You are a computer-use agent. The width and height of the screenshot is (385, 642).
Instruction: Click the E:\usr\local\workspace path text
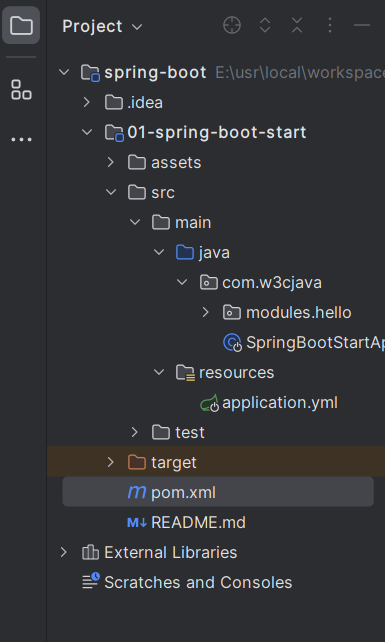click(x=300, y=72)
